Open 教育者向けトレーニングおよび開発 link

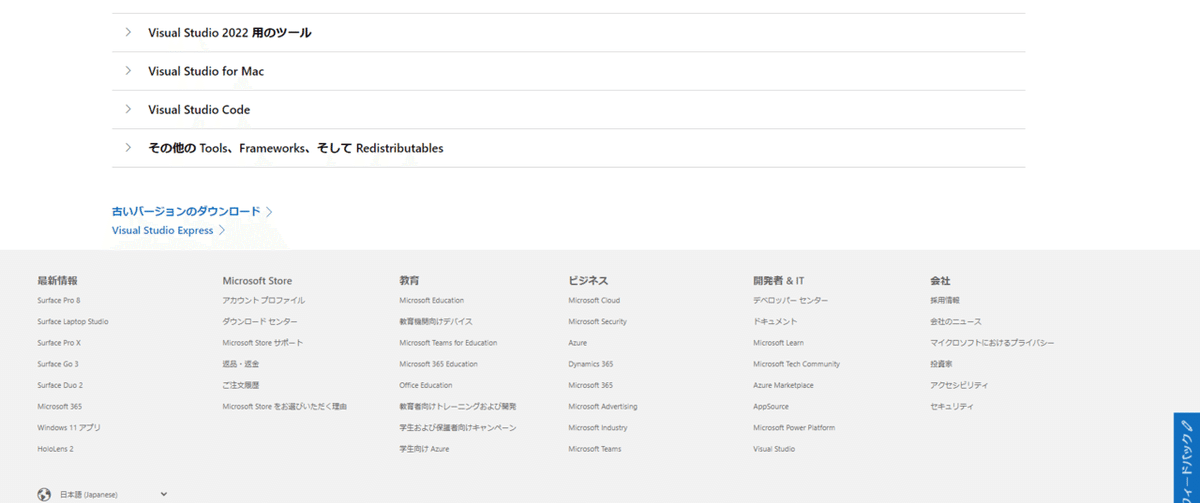[458, 406]
